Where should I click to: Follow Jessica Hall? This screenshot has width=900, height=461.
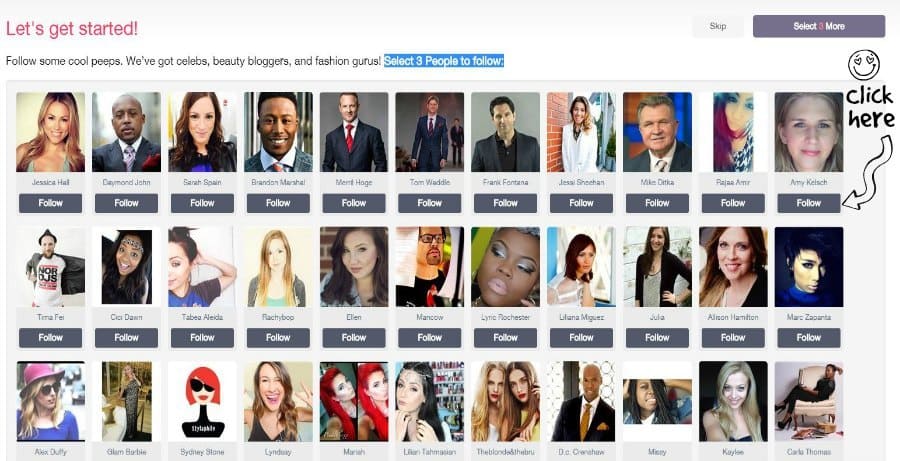tap(51, 203)
